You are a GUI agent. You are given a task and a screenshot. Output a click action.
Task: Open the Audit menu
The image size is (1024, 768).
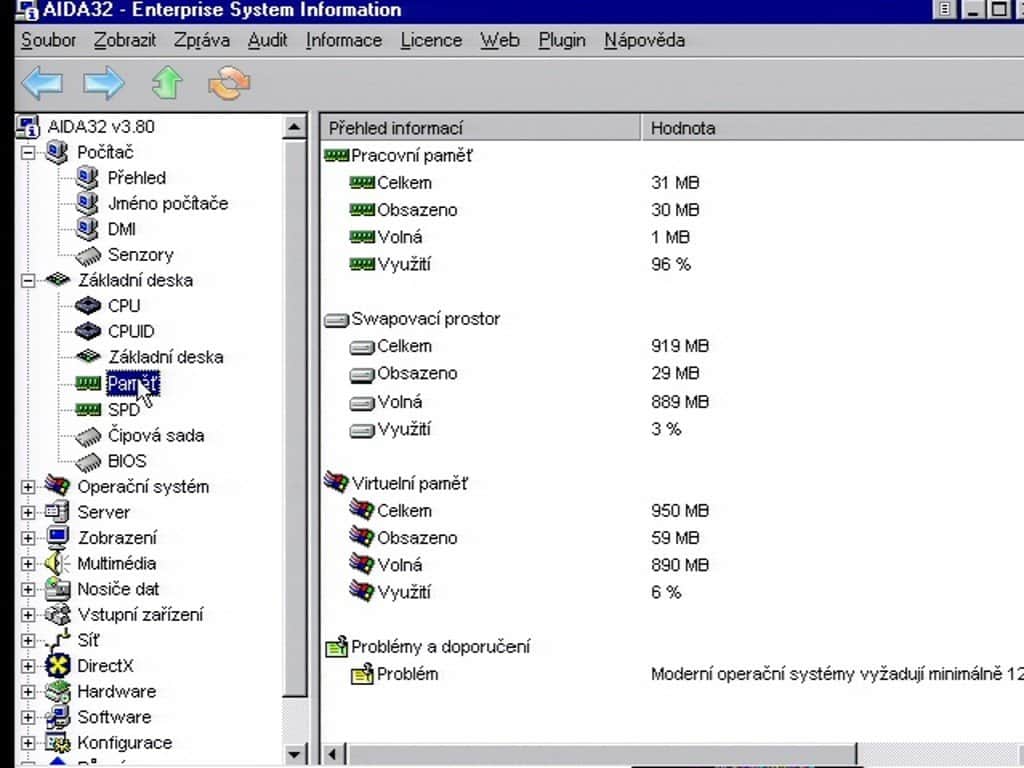267,40
